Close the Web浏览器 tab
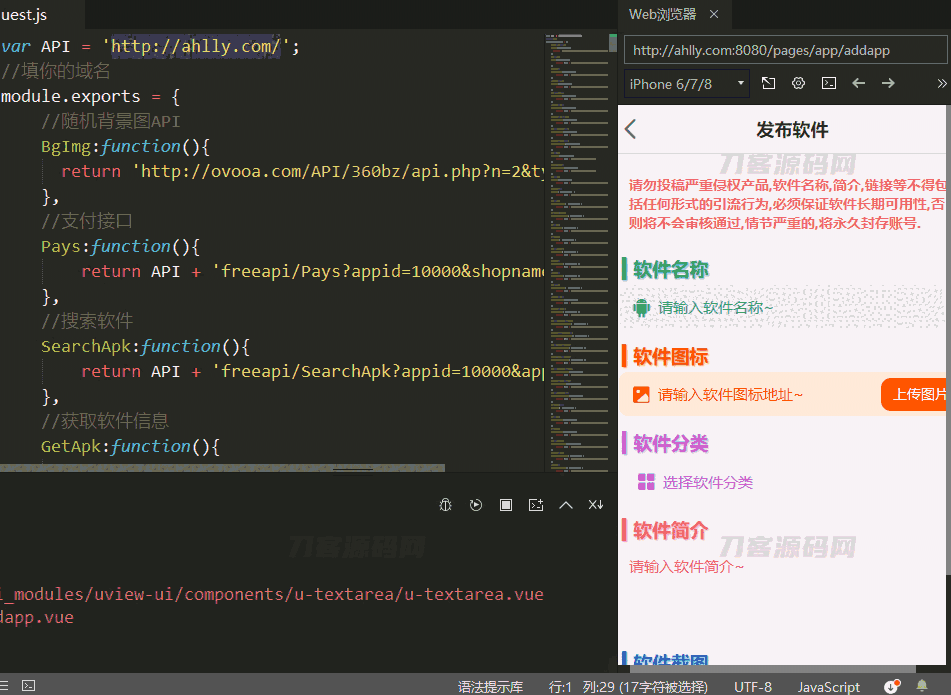The image size is (951, 695). tap(714, 14)
